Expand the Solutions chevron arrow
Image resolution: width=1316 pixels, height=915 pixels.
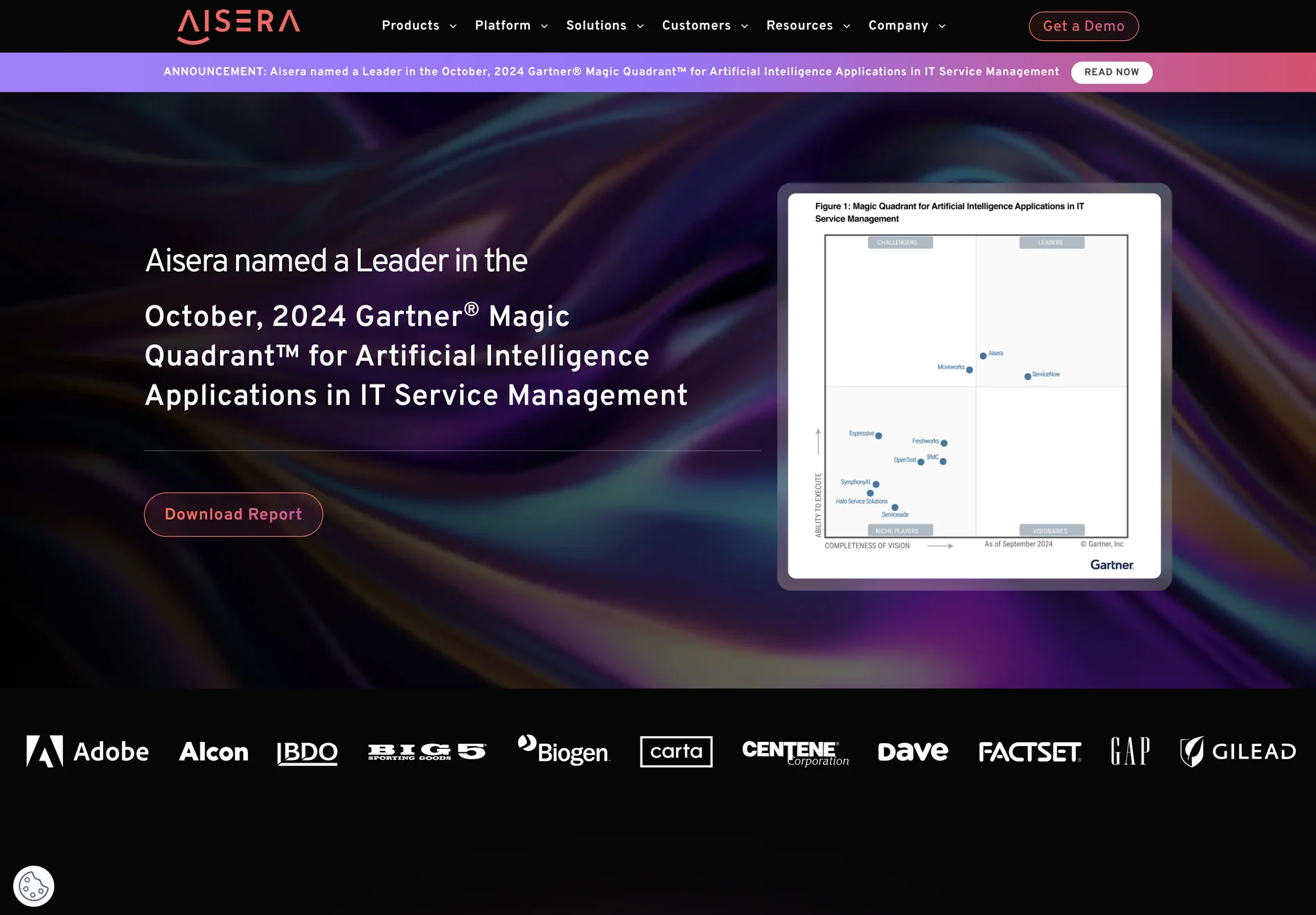(640, 26)
